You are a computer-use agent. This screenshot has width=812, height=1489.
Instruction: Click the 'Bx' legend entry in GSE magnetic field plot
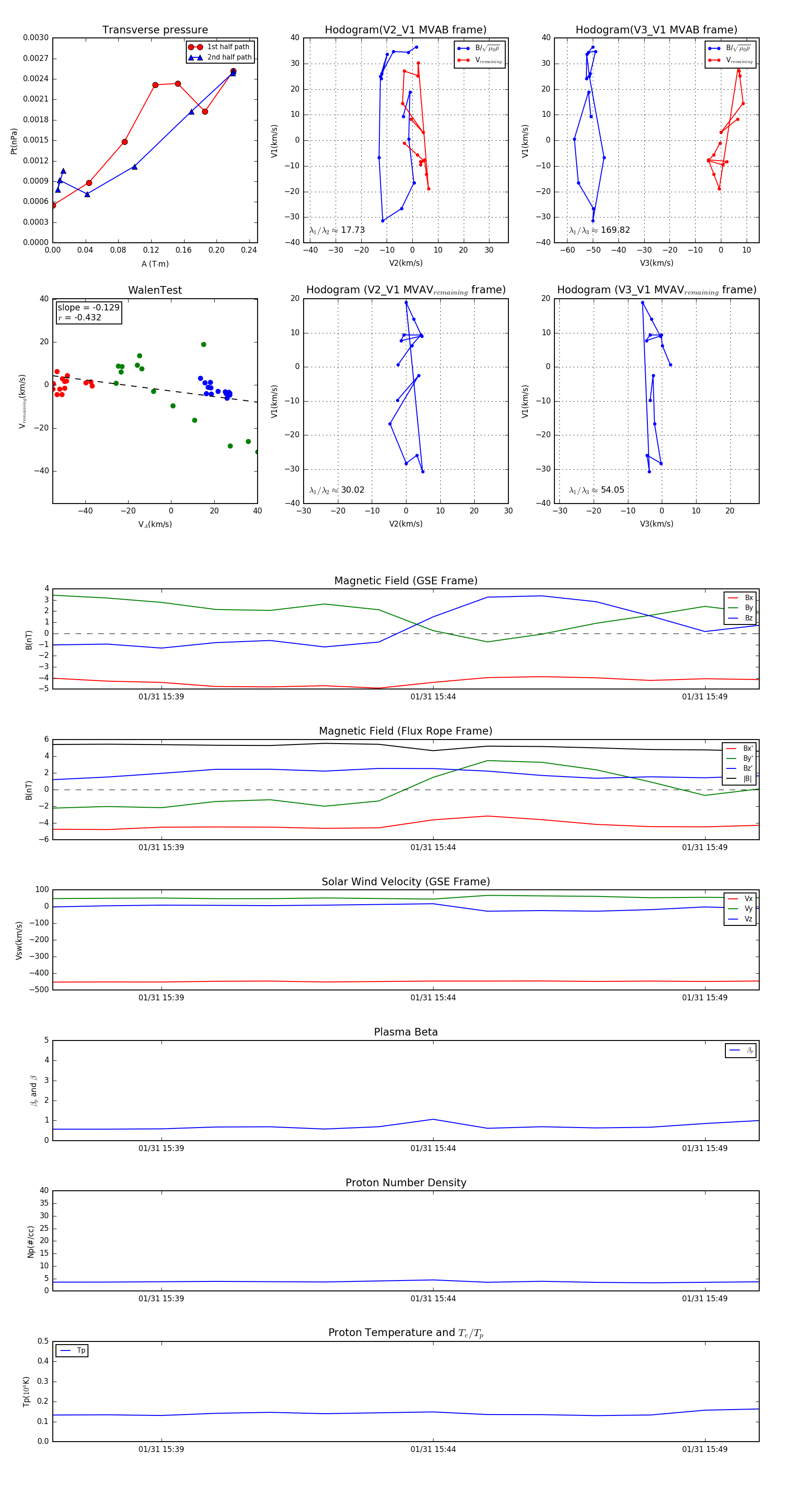pos(740,598)
